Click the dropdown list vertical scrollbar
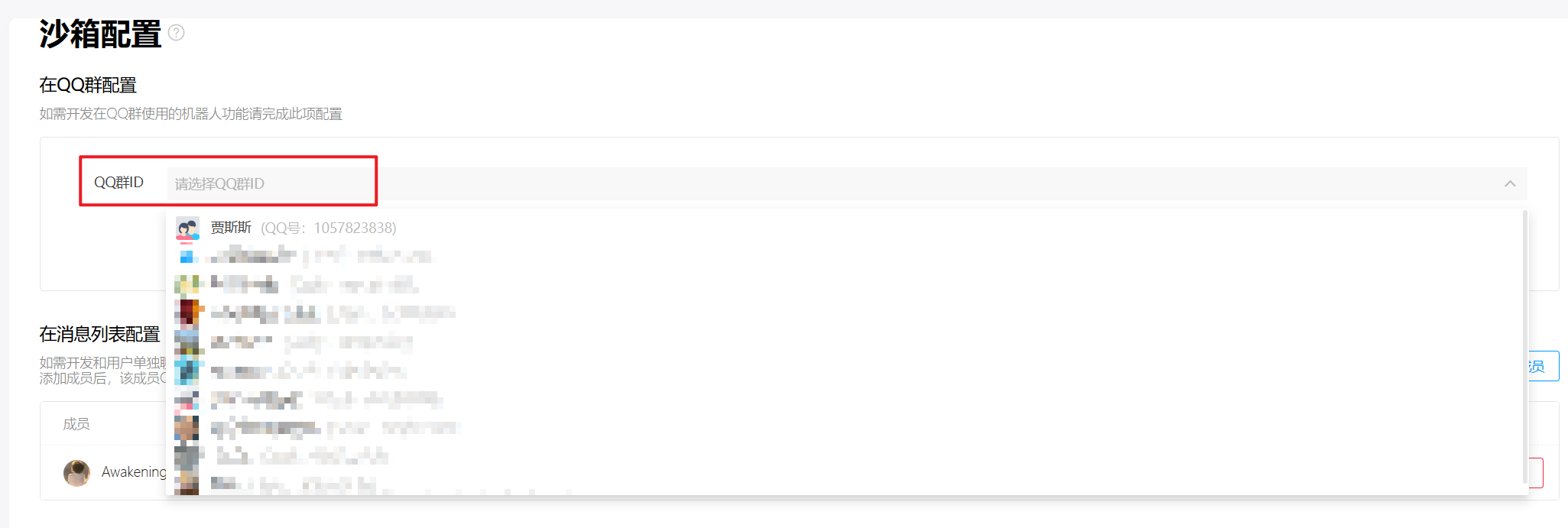Image resolution: width=1568 pixels, height=528 pixels. coord(1525,348)
